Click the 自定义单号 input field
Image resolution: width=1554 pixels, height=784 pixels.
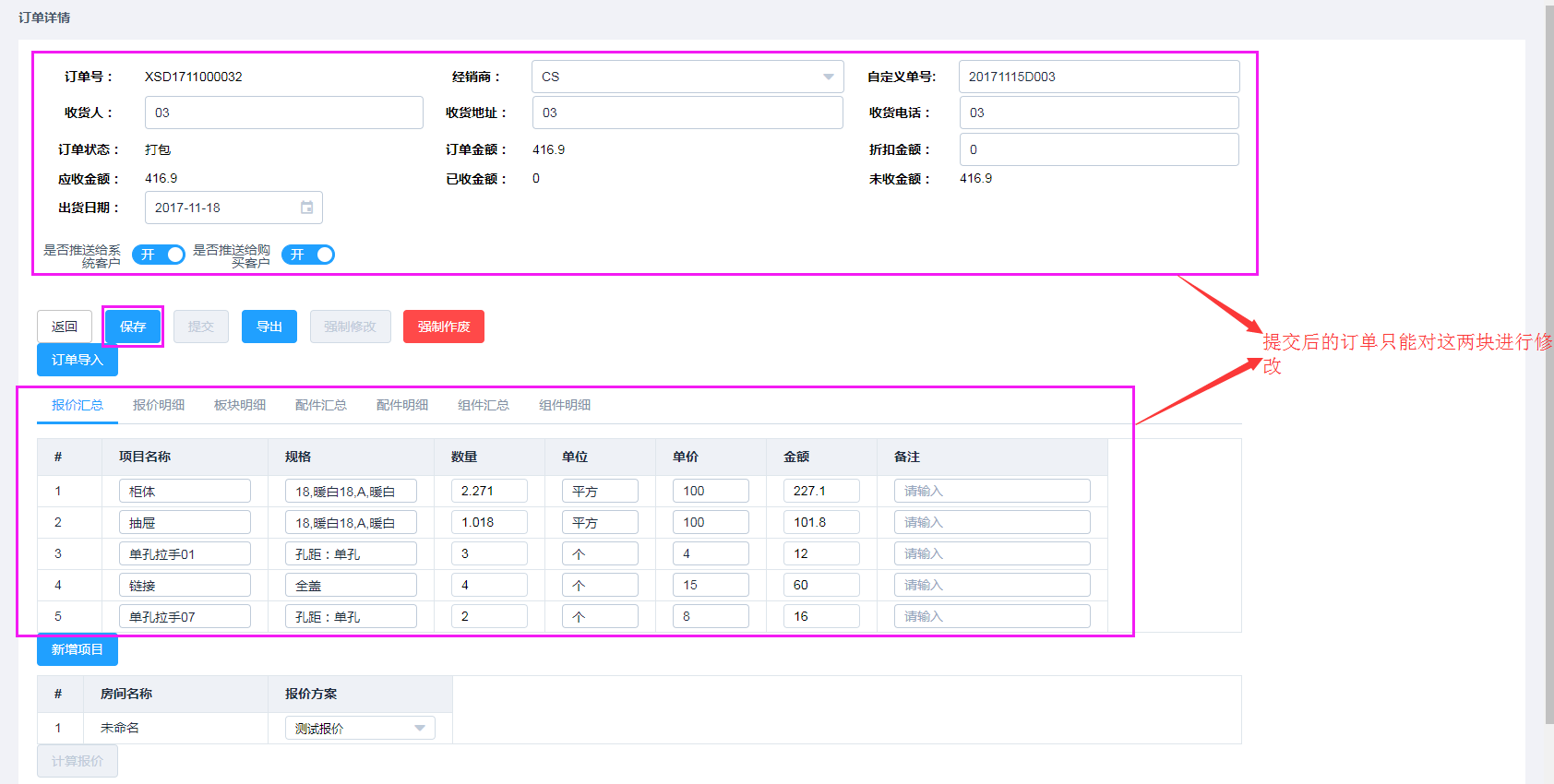[x=1099, y=77]
